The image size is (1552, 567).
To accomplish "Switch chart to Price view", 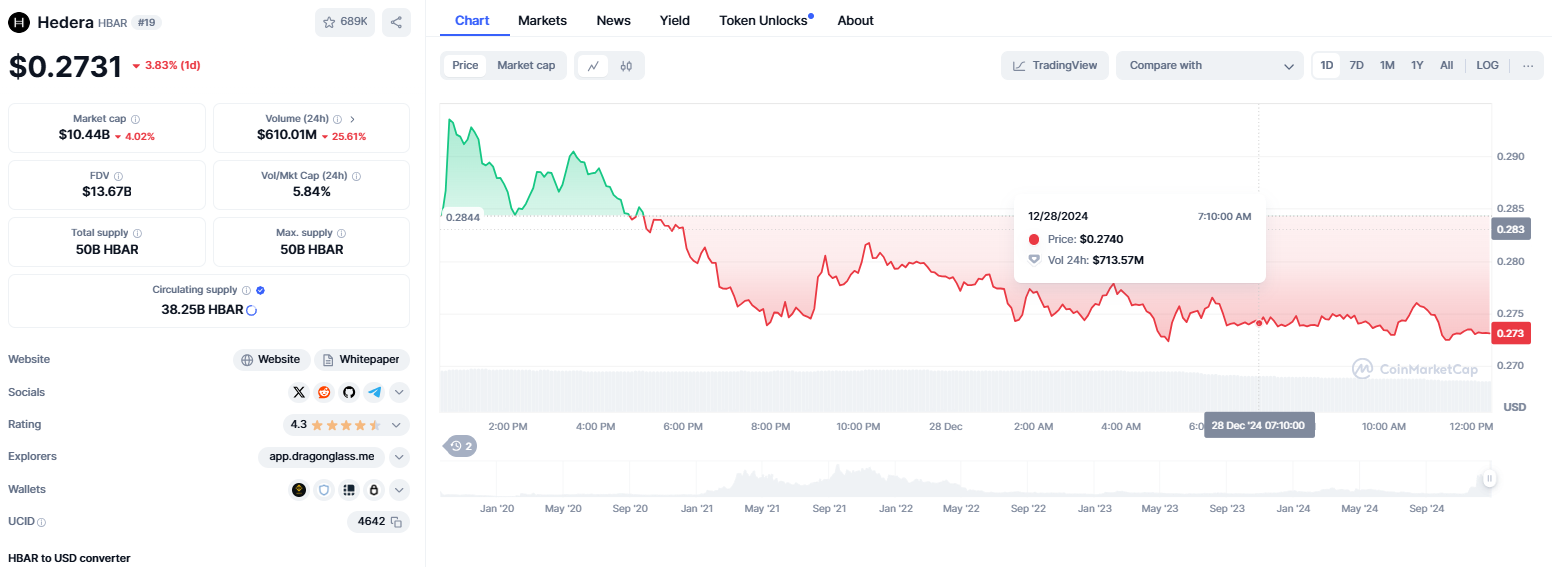I will (x=465, y=65).
